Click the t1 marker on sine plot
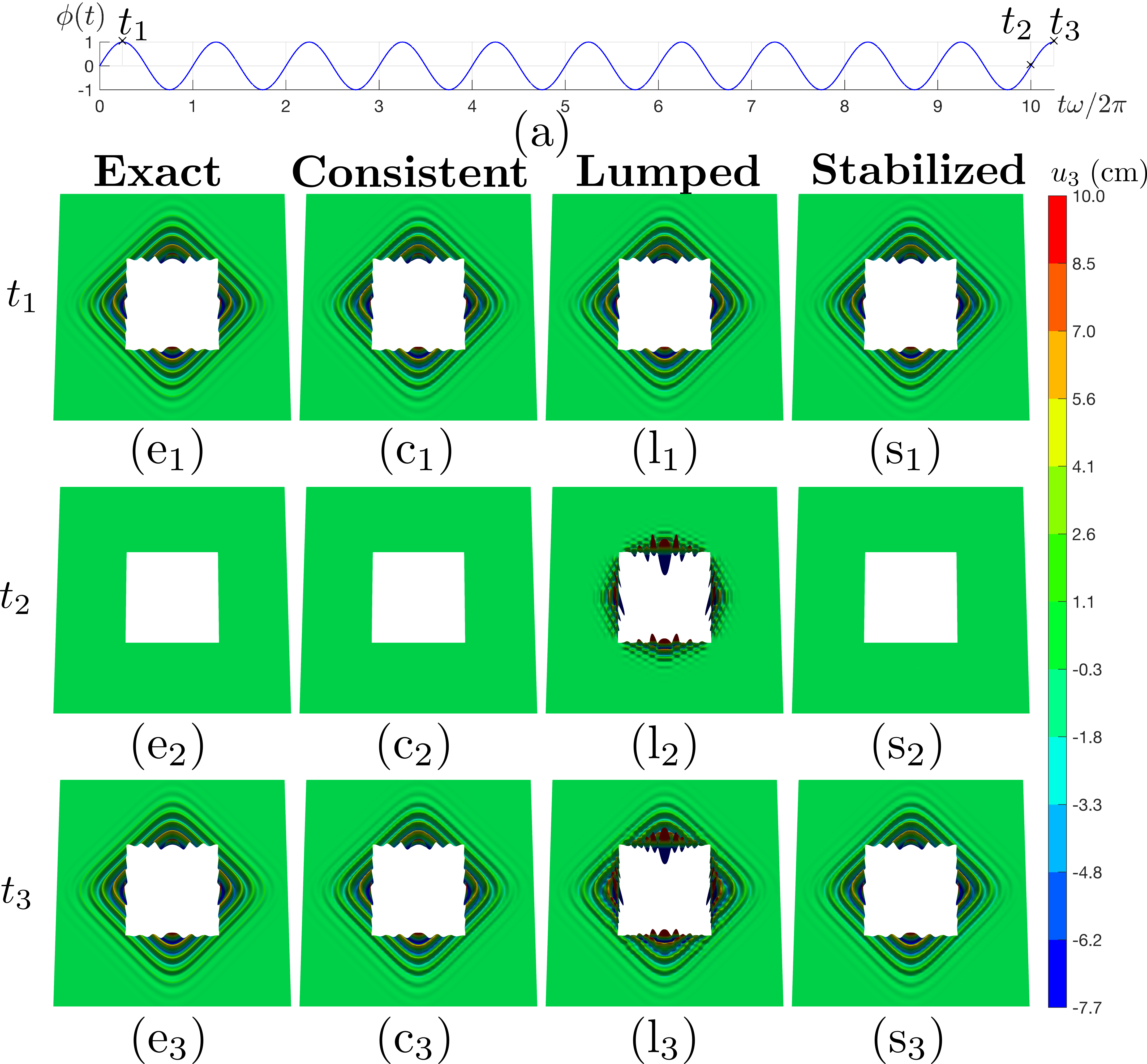 pos(122,41)
